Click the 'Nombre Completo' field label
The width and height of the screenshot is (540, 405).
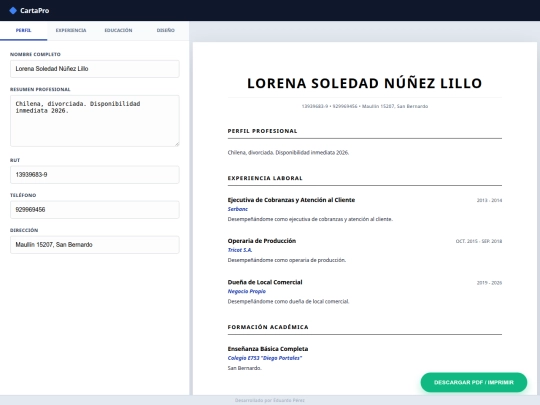point(35,54)
